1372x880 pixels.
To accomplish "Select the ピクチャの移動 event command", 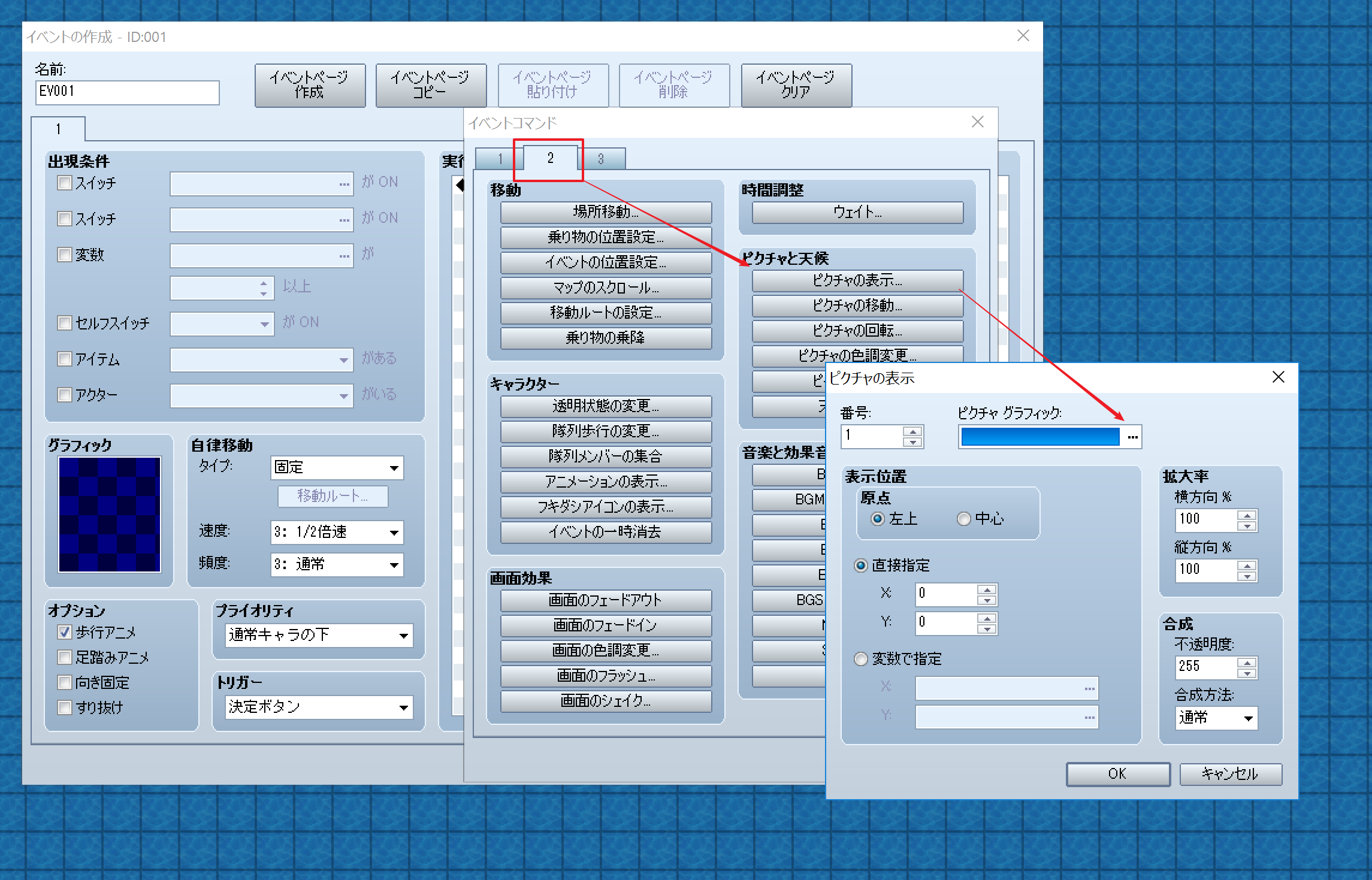I will point(857,306).
